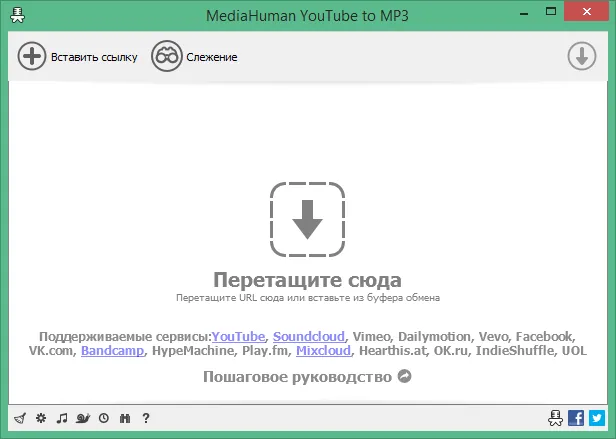Click the 'HypeMachine' service name
This screenshot has height=439, width=616.
coord(193,350)
